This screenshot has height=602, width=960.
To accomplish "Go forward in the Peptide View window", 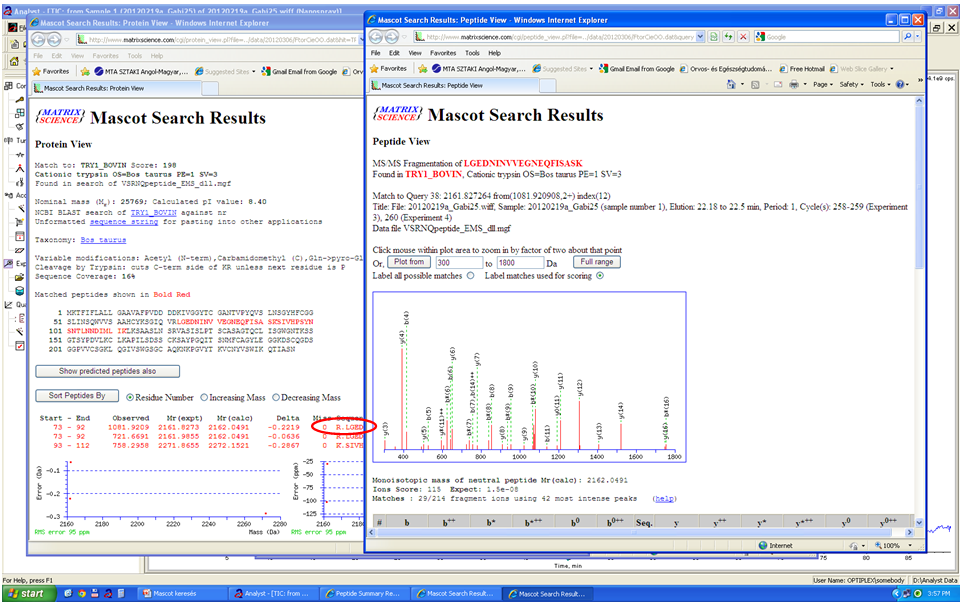I will coord(392,37).
